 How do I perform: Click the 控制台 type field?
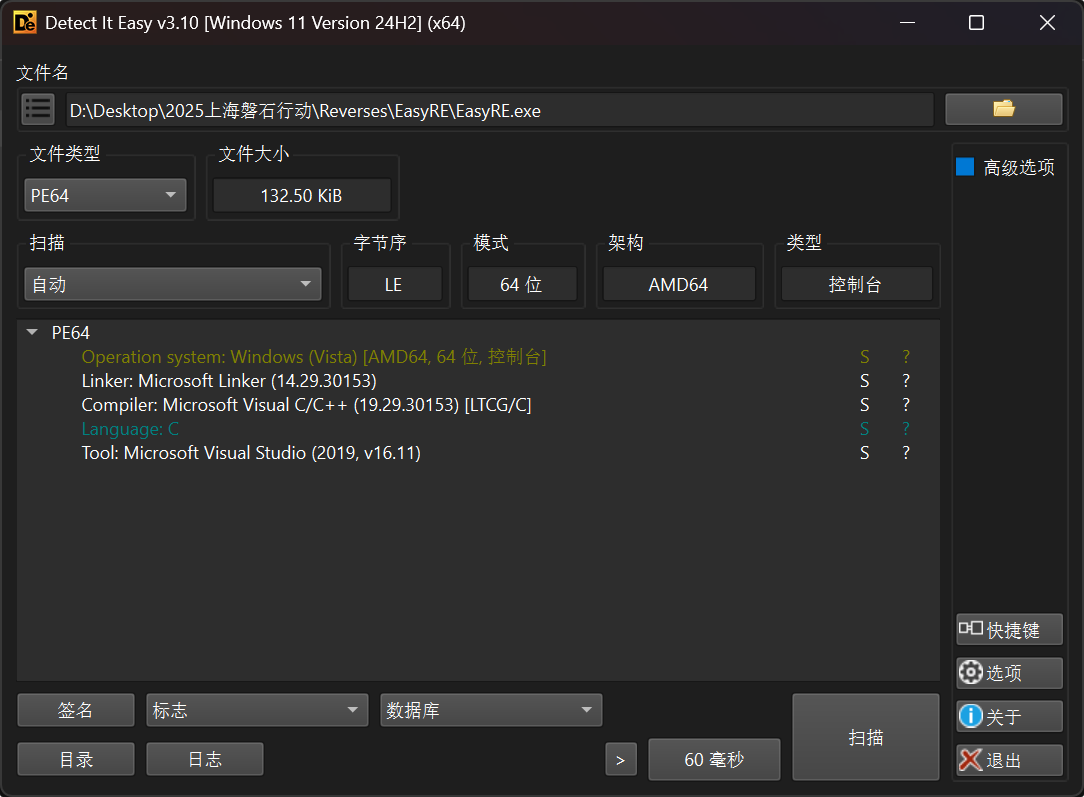856,284
